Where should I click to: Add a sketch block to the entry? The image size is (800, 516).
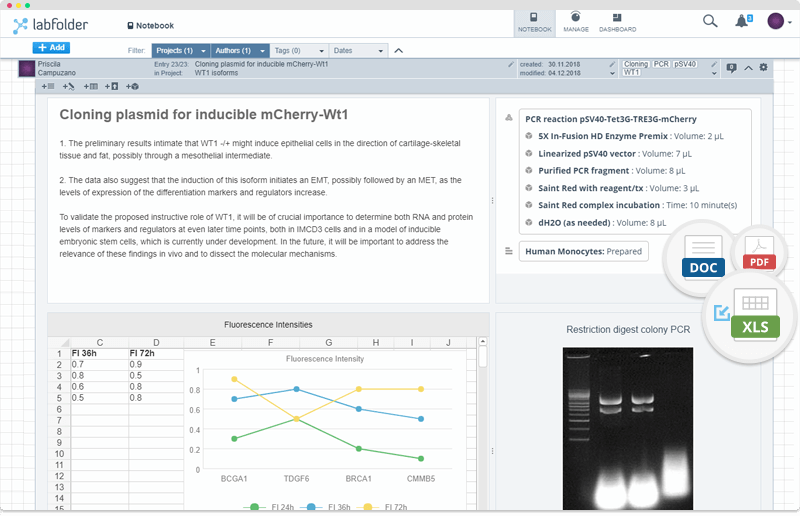(x=69, y=86)
